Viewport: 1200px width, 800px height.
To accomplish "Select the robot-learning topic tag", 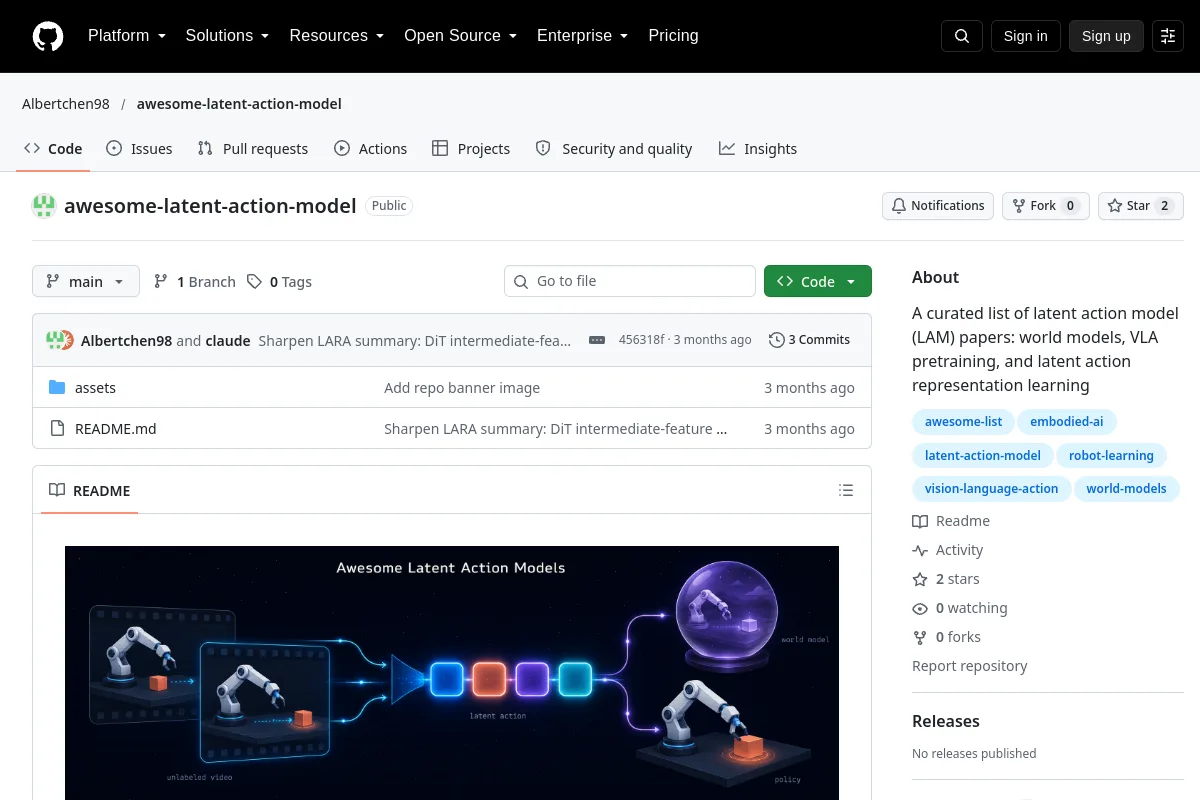I will coord(1111,456).
